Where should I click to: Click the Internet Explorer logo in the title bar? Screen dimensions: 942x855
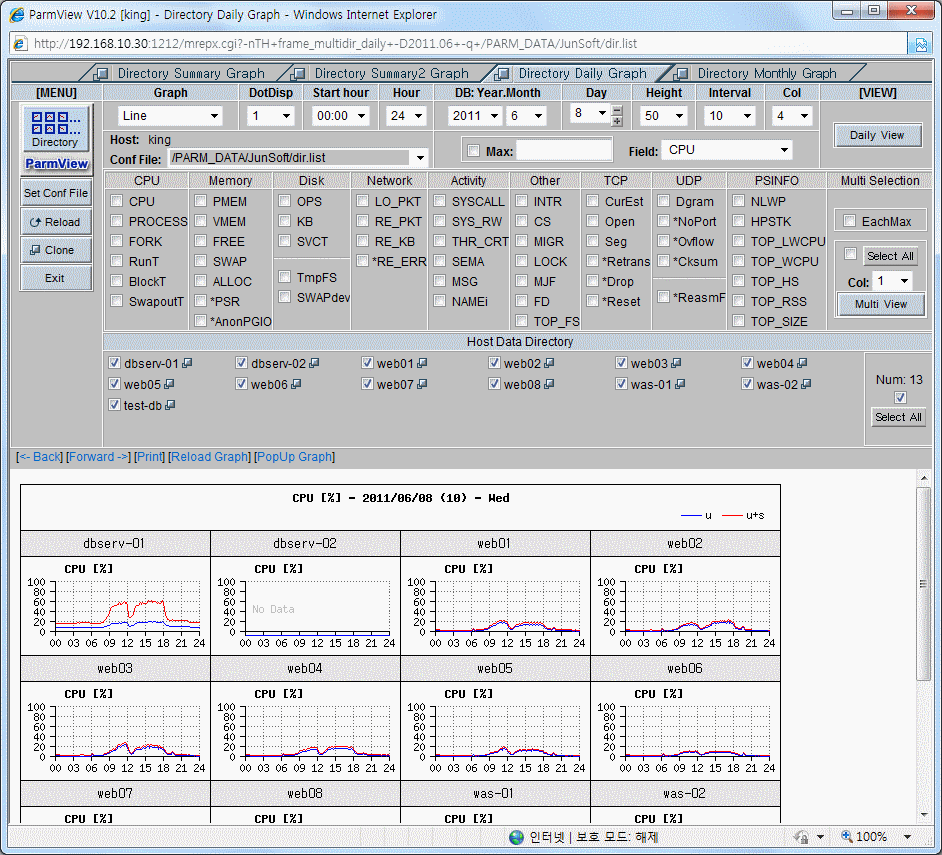click(x=17, y=14)
